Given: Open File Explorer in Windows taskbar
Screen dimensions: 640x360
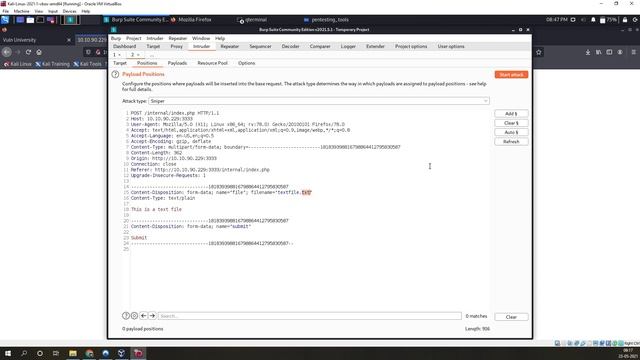Looking at the screenshot, I should 73,353.
